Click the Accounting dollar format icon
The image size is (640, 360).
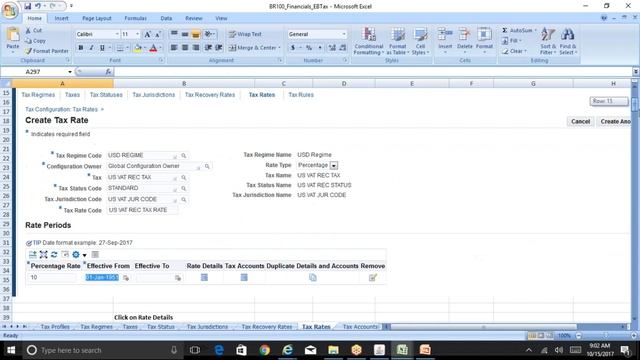click(293, 48)
